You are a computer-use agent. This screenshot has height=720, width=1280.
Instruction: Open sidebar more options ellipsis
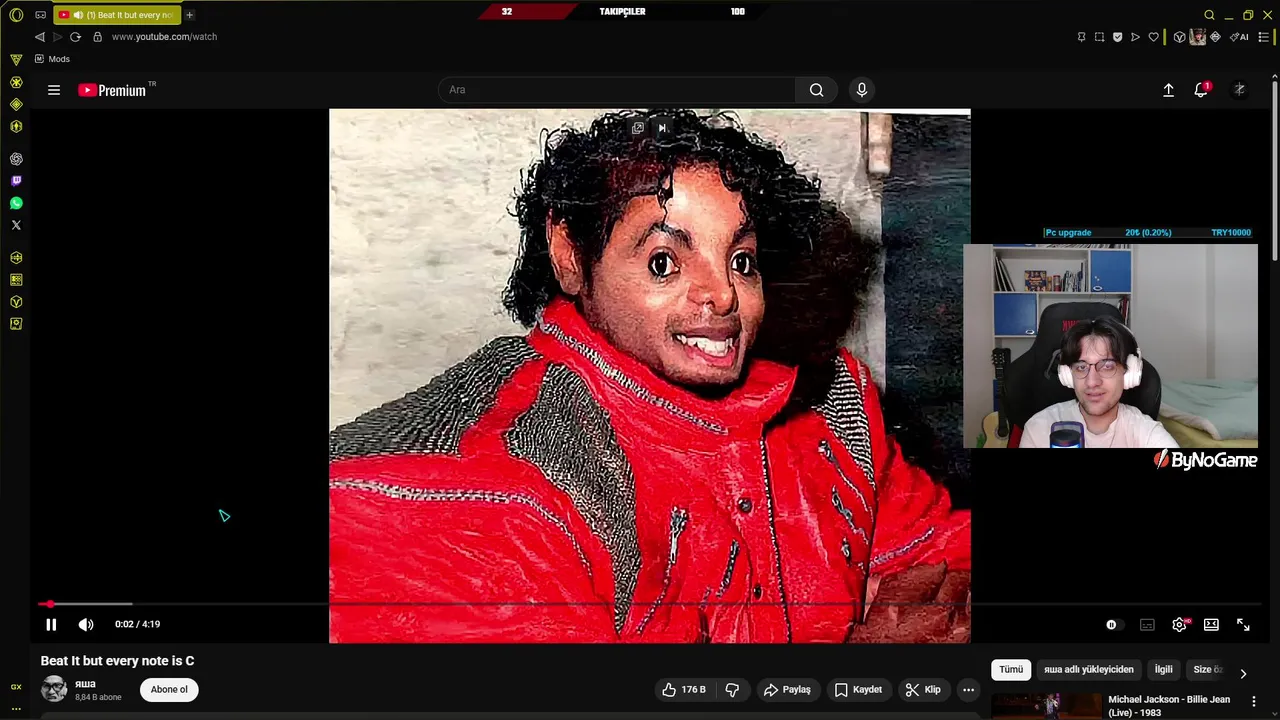click(16, 708)
